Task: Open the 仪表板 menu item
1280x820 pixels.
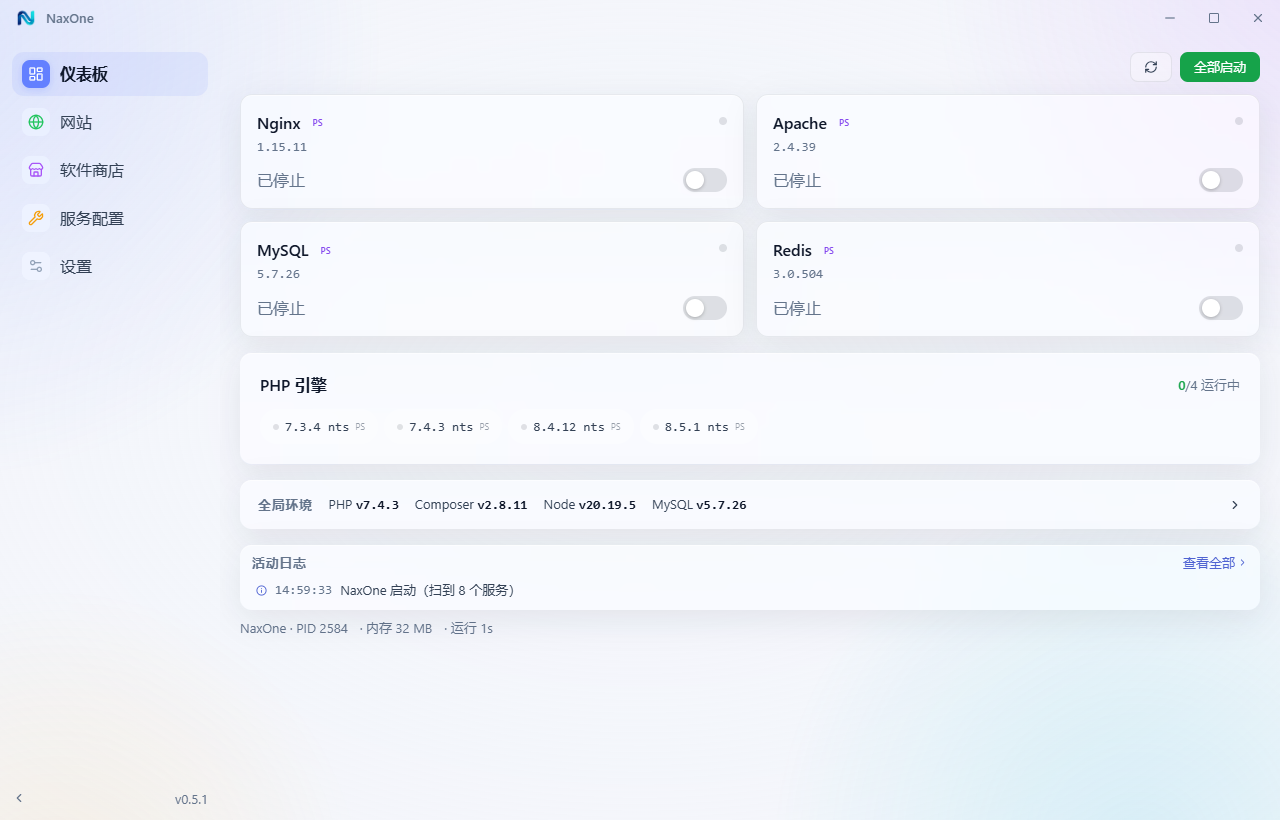Action: (x=110, y=74)
